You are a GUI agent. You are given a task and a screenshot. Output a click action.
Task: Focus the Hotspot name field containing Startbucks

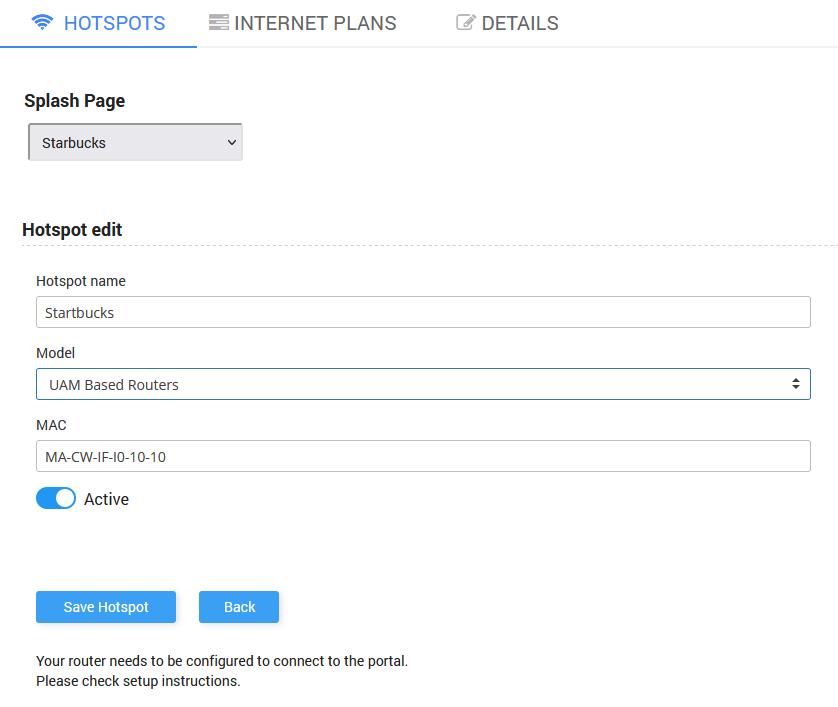point(422,312)
